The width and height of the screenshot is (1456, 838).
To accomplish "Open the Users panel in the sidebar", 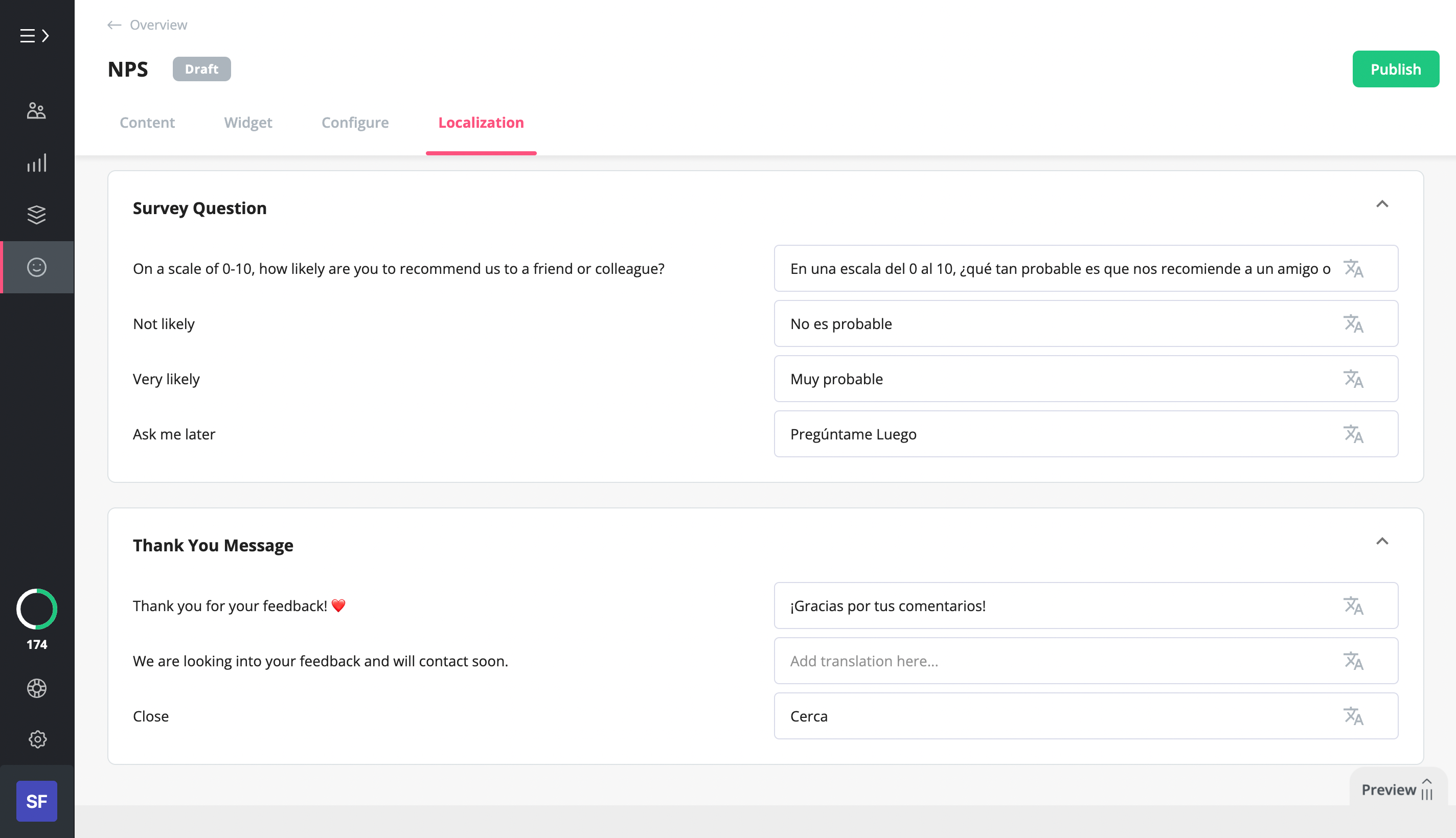I will [36, 110].
